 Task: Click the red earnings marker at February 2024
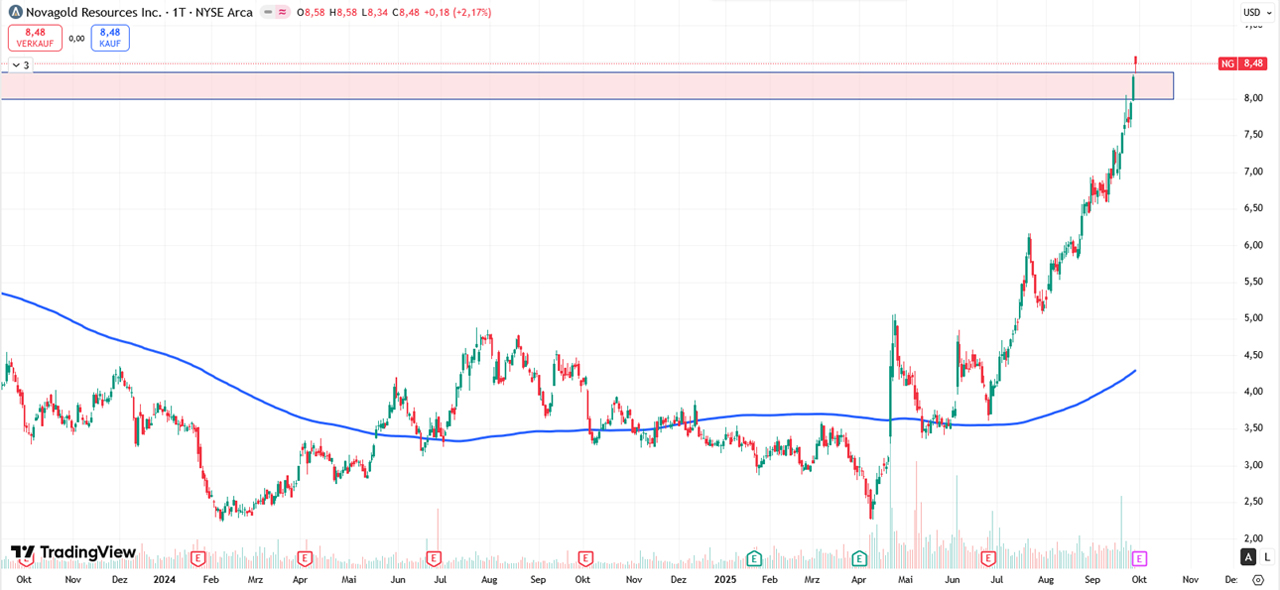click(x=197, y=557)
